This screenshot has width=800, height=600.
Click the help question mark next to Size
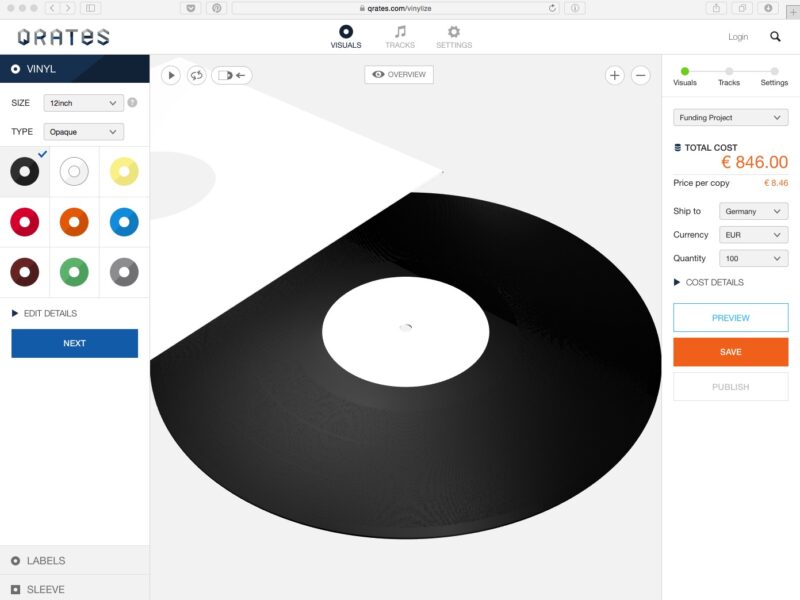click(132, 102)
